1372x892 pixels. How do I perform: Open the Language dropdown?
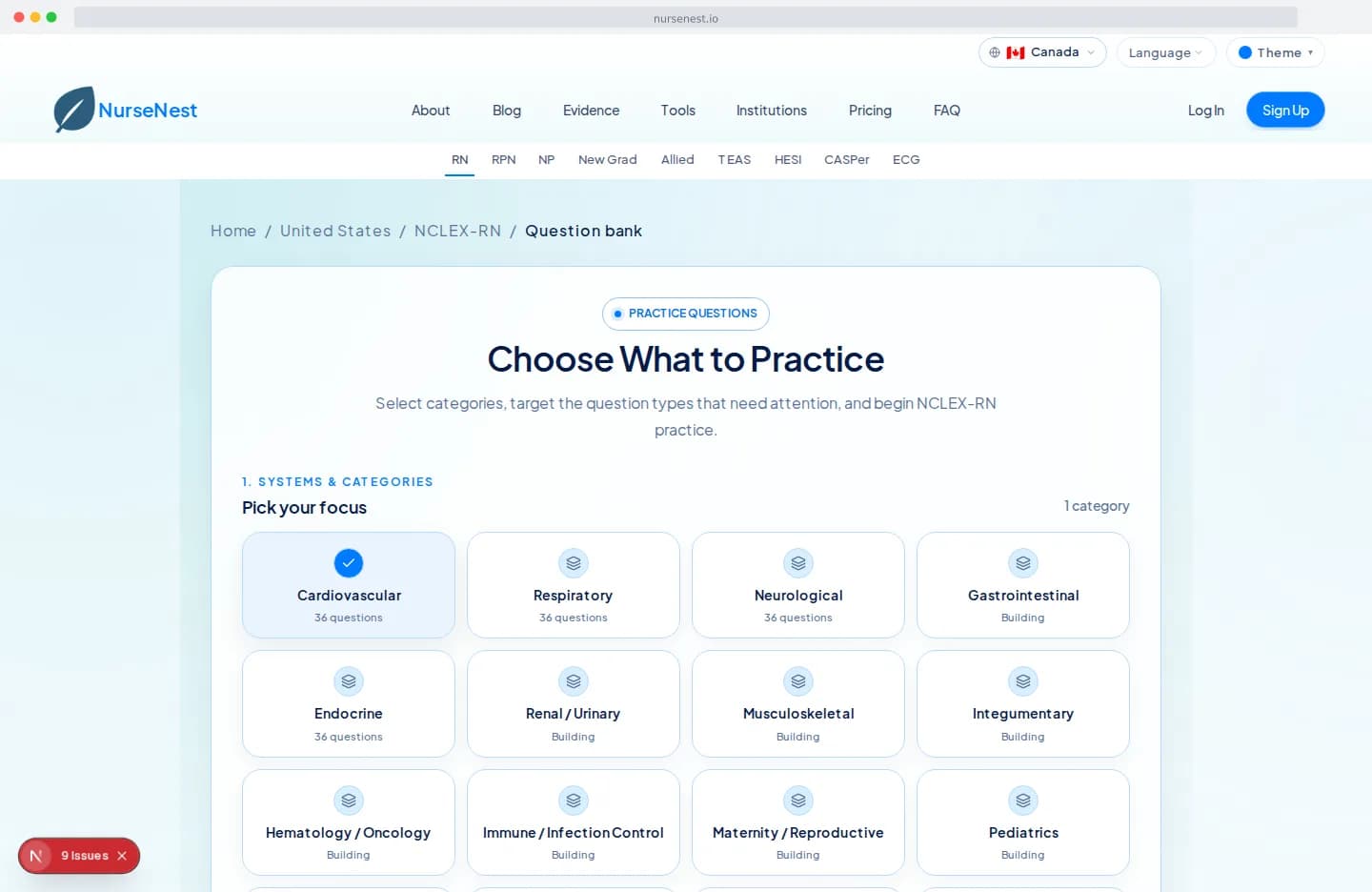point(1166,52)
